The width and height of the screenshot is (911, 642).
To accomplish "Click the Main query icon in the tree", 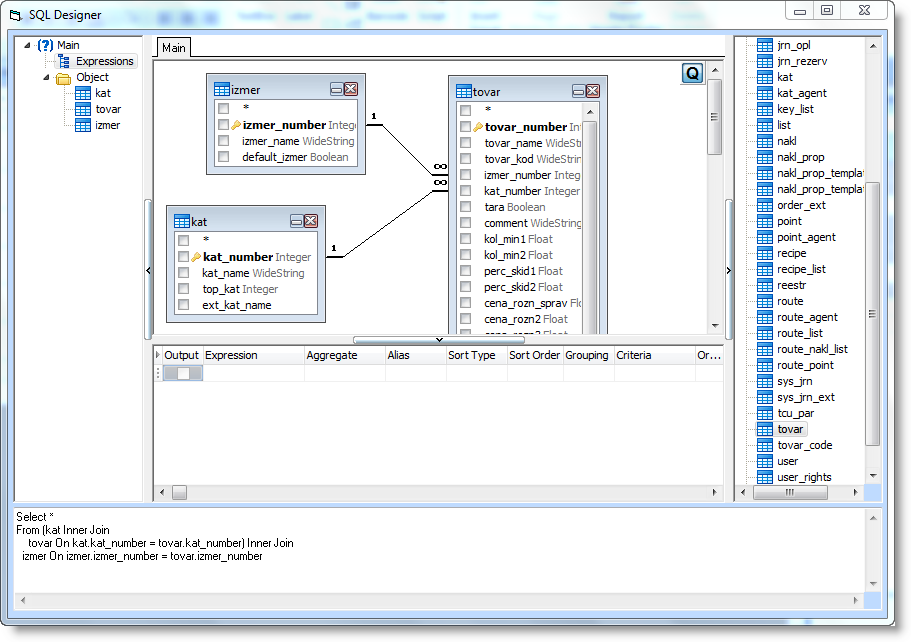I will [x=45, y=45].
